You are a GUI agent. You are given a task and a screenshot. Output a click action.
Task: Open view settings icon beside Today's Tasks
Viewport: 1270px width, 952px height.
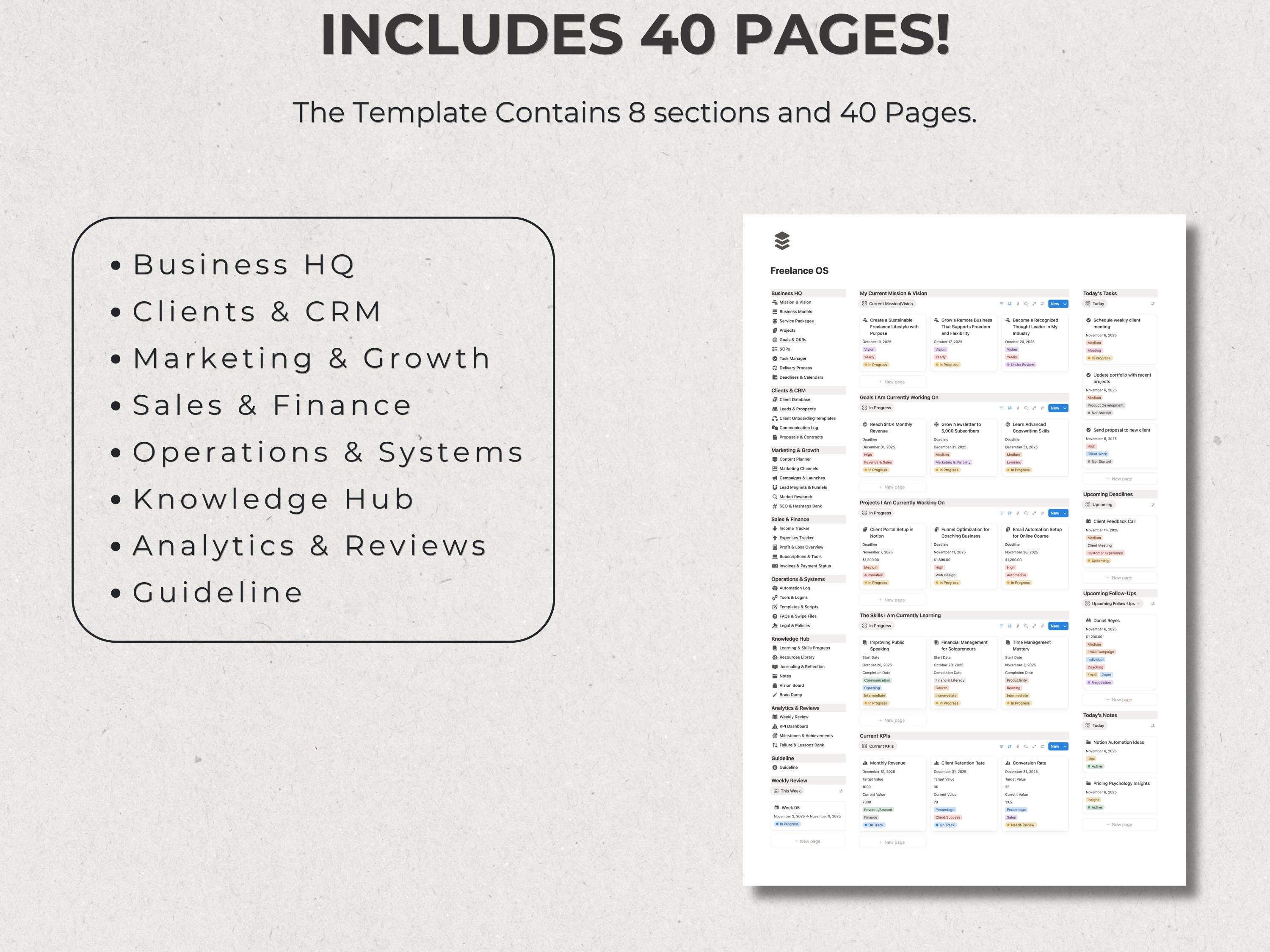1153,304
